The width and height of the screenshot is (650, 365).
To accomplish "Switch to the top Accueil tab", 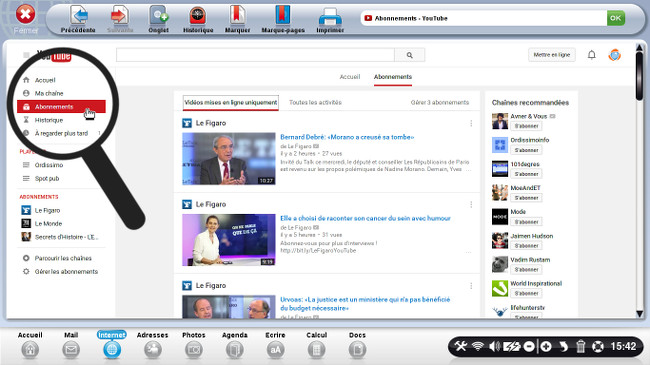I will 350,77.
